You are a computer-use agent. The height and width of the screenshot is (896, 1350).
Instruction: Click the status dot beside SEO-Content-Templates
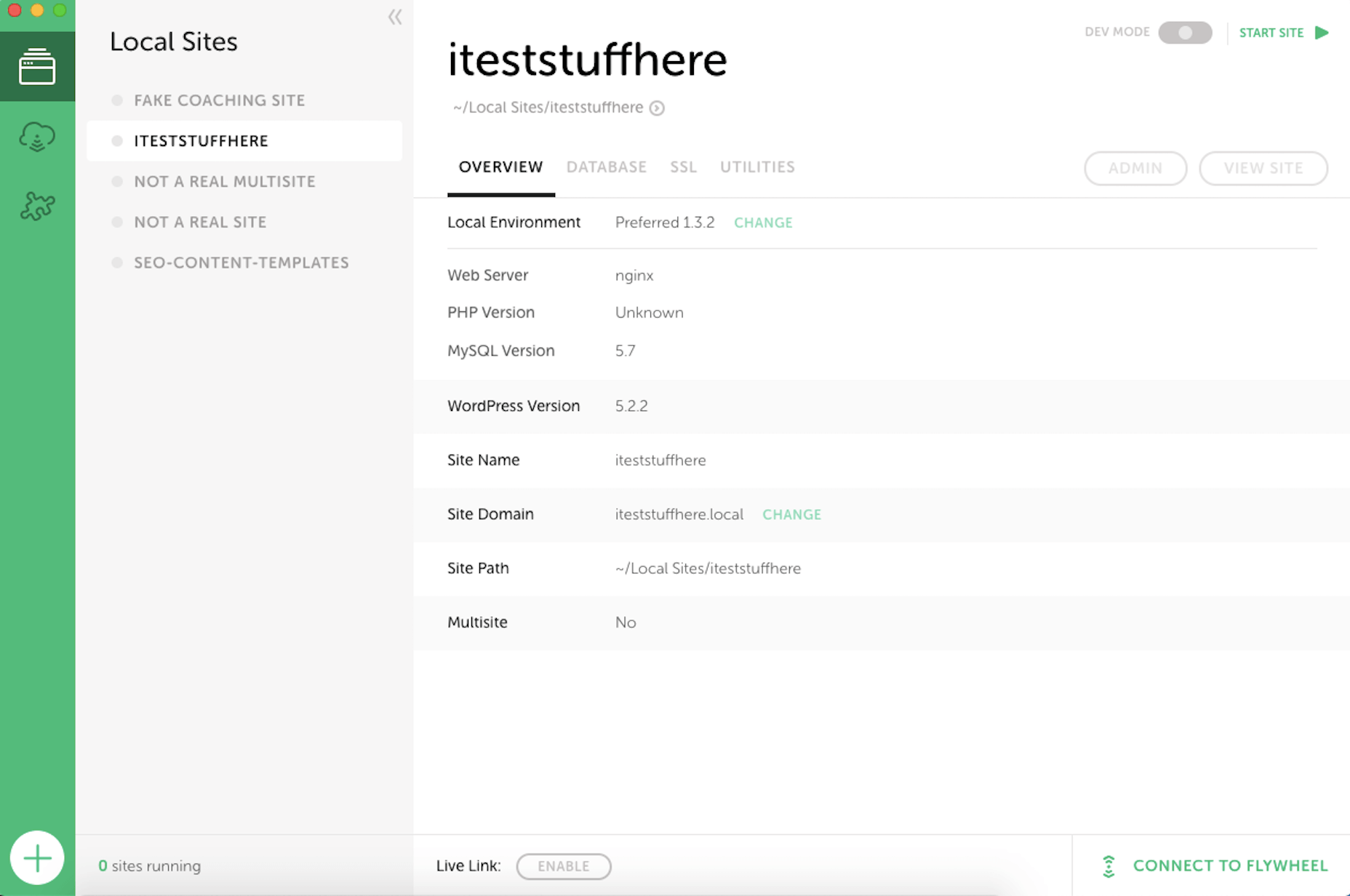pyautogui.click(x=117, y=263)
